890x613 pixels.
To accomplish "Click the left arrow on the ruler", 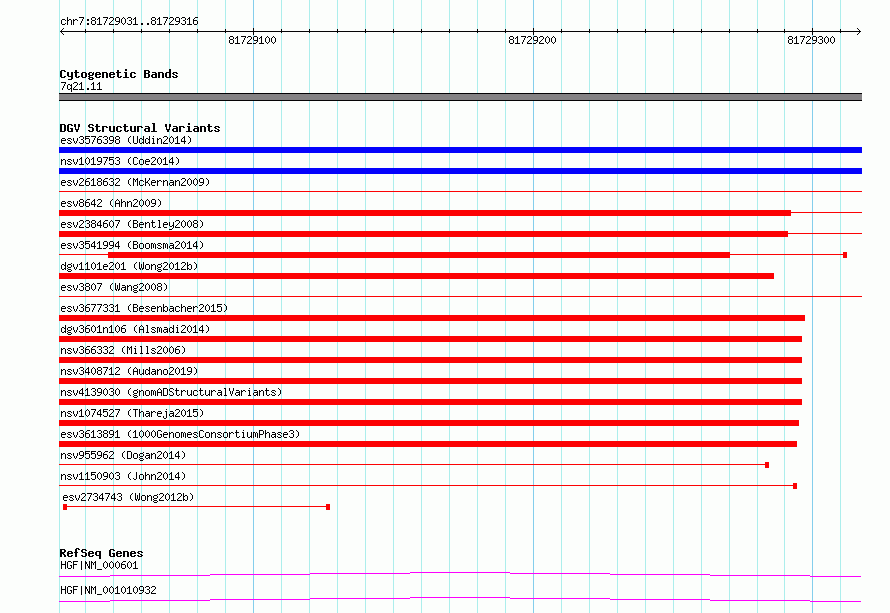I will click(62, 31).
